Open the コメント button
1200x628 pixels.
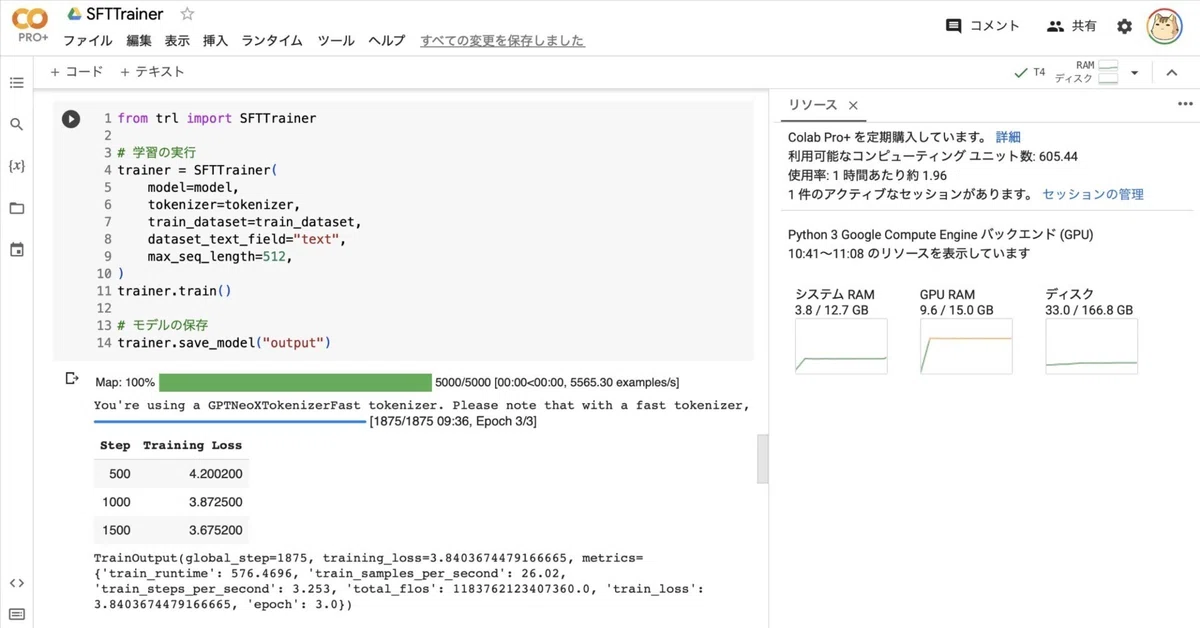pos(983,26)
